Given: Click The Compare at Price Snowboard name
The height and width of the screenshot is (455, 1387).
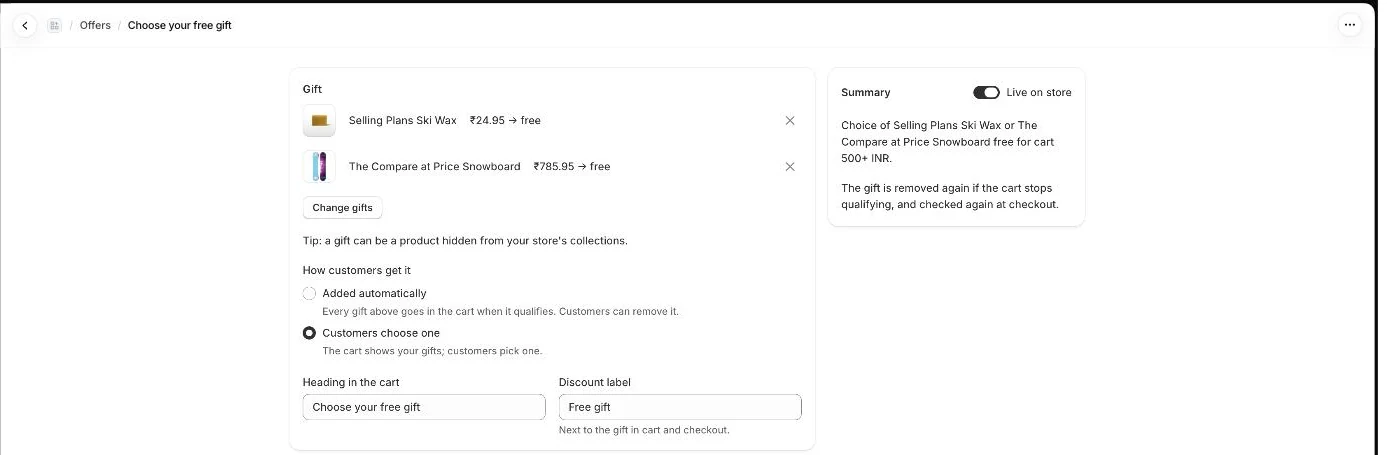Looking at the screenshot, I should tap(435, 167).
